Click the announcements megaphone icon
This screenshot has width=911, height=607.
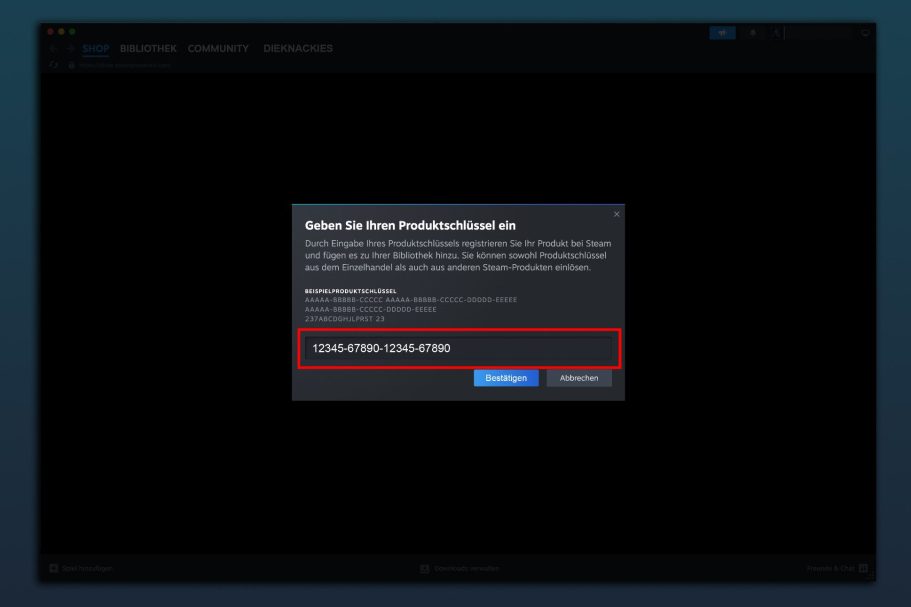722,33
